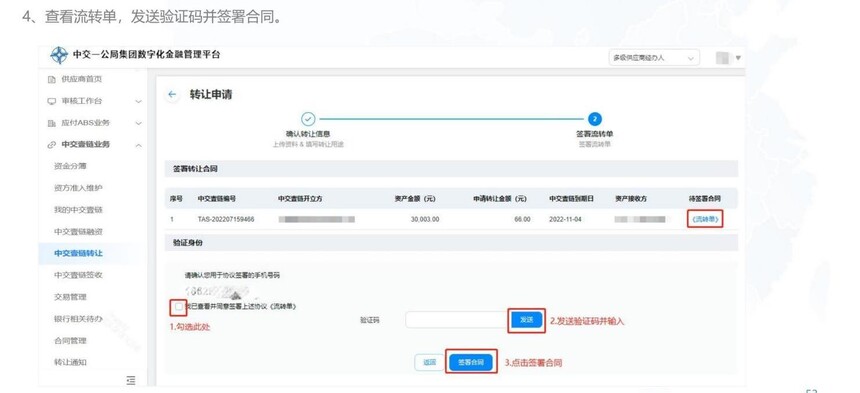860x393 pixels.
Task: Tick the checkbox agreeing to sign 流转单
Action: (x=179, y=307)
